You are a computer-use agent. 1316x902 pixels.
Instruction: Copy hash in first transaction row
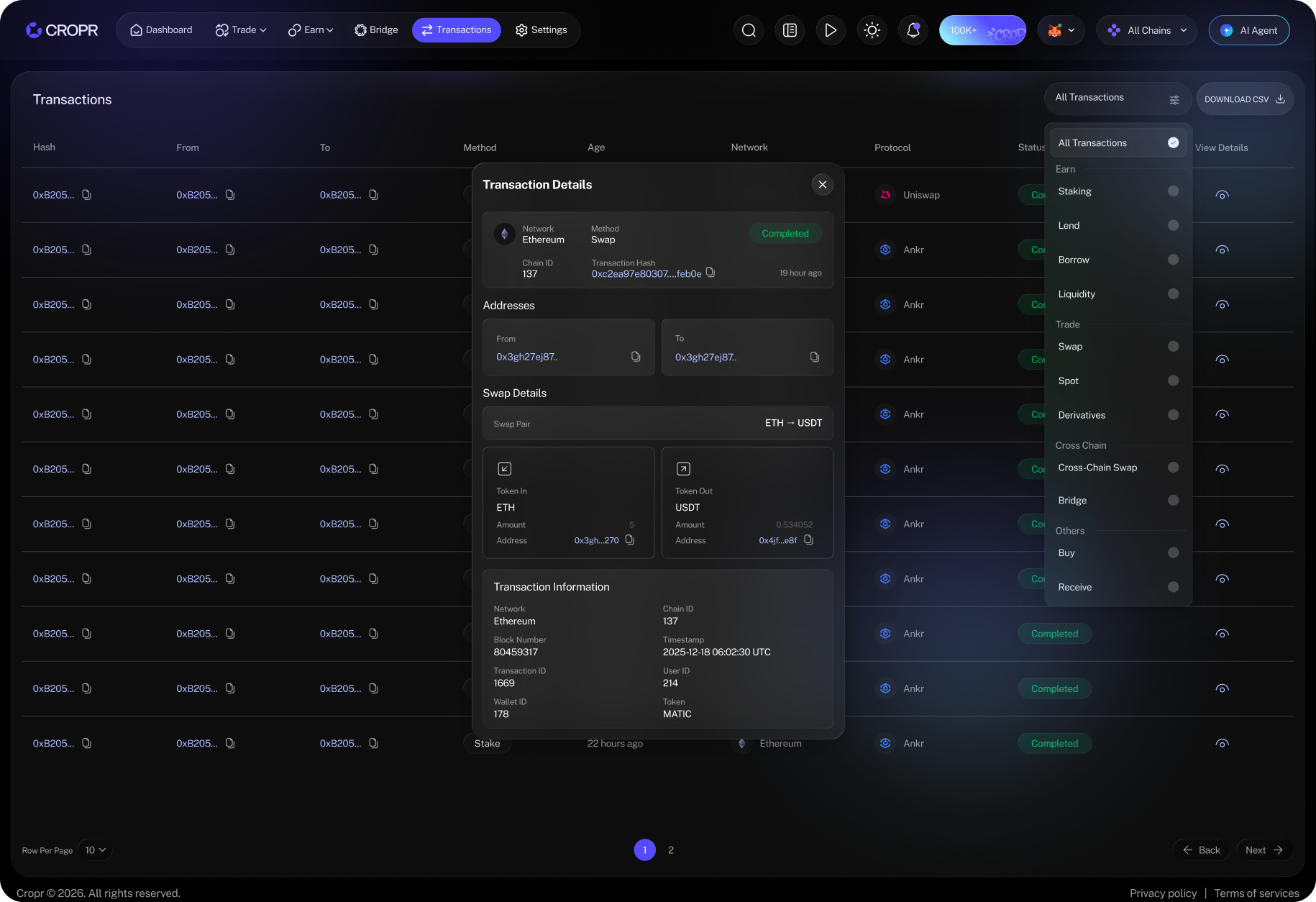click(86, 195)
